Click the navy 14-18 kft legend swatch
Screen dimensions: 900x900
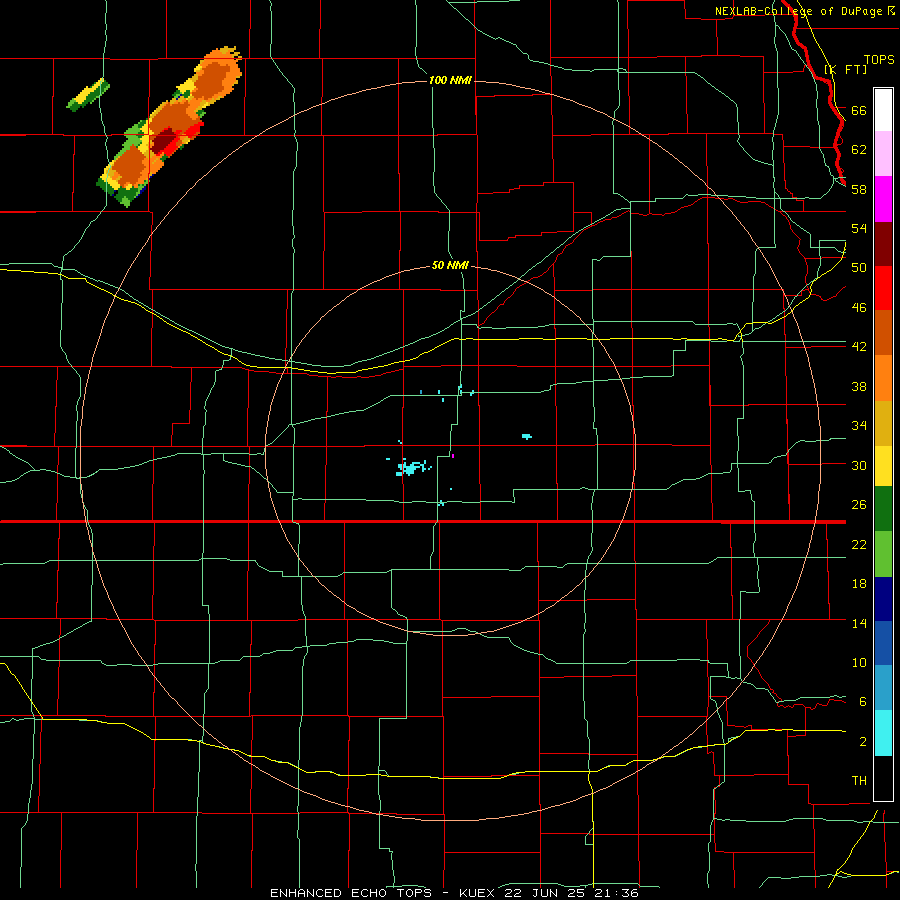(883, 598)
